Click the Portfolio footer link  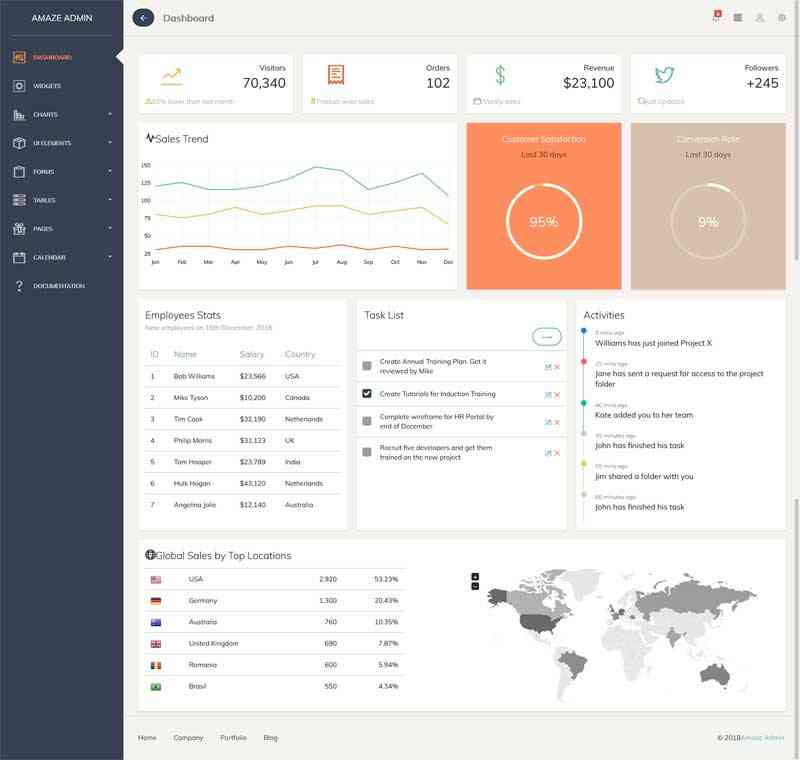click(233, 738)
